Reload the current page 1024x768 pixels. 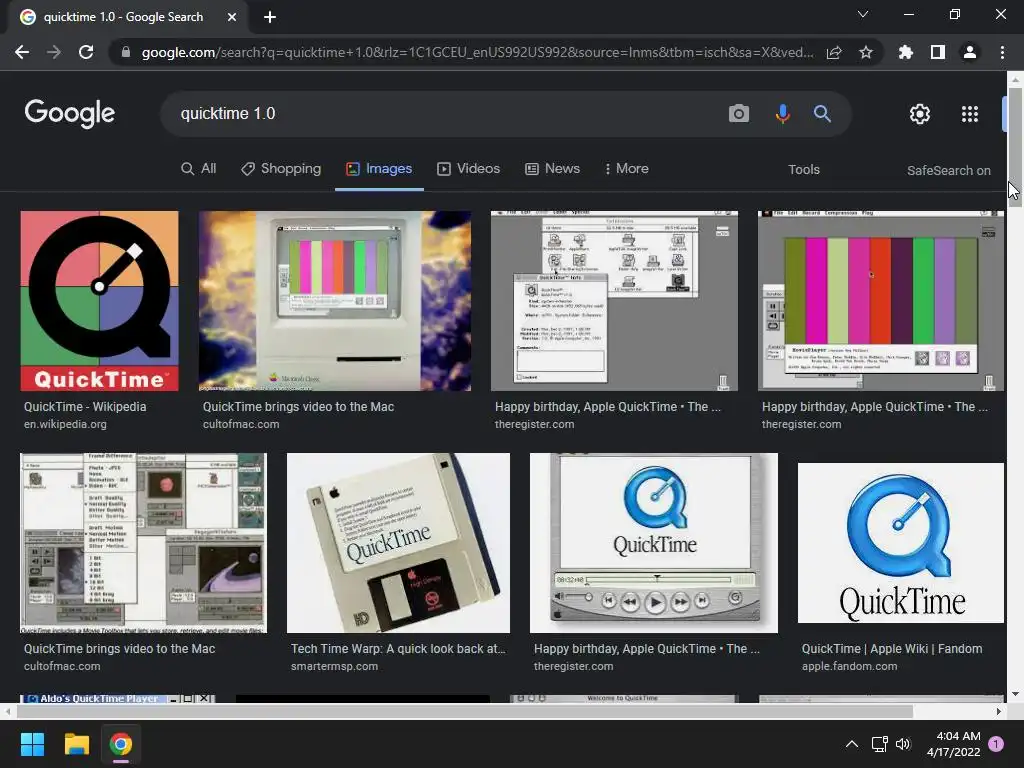pos(86,52)
